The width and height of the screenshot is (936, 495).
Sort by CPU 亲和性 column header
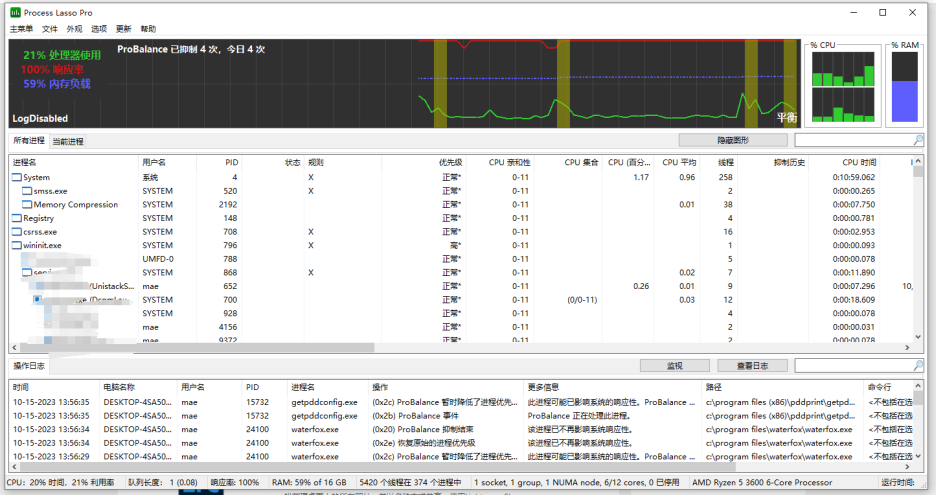pyautogui.click(x=499, y=162)
